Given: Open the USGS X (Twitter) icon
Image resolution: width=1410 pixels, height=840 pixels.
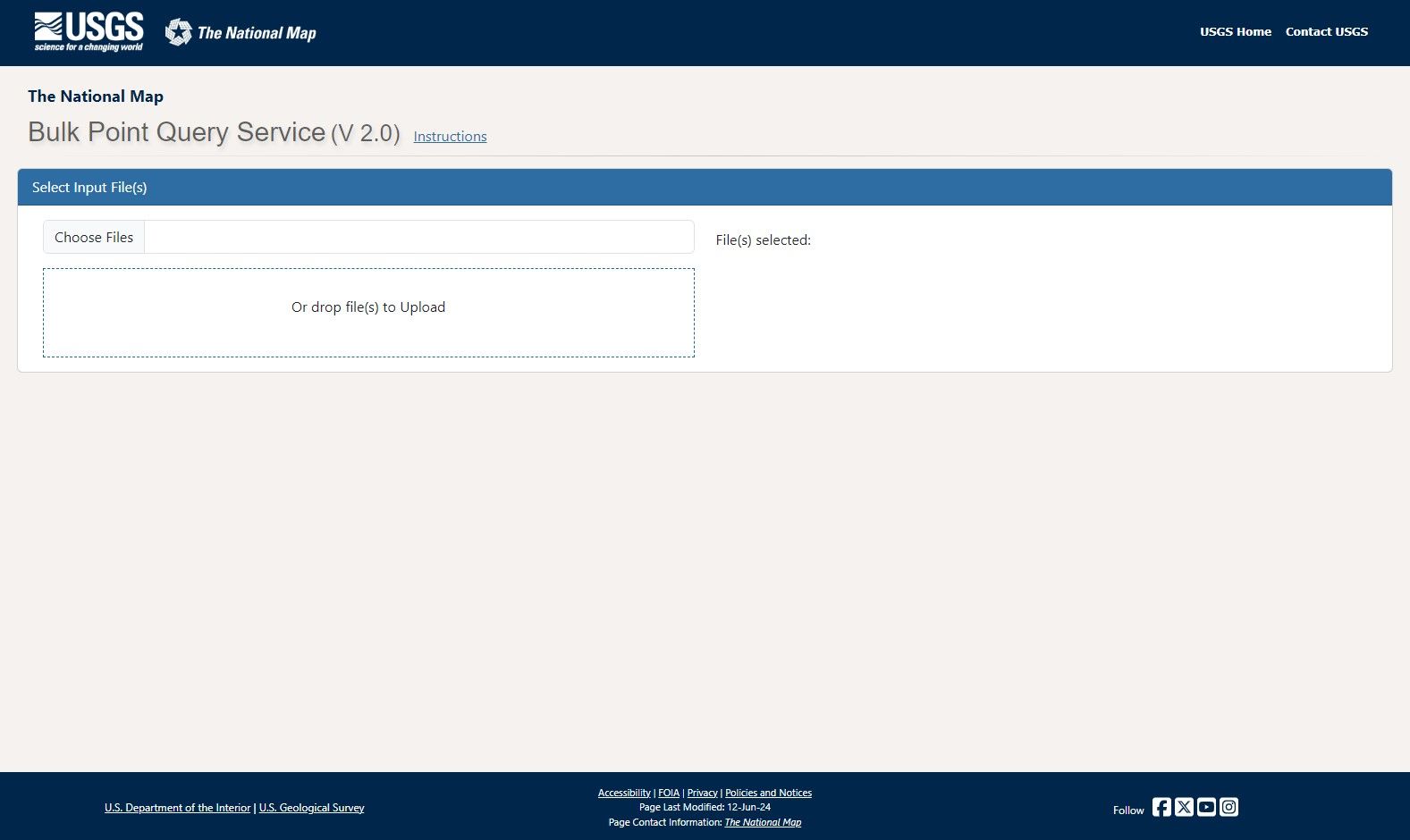Looking at the screenshot, I should coord(1184,807).
